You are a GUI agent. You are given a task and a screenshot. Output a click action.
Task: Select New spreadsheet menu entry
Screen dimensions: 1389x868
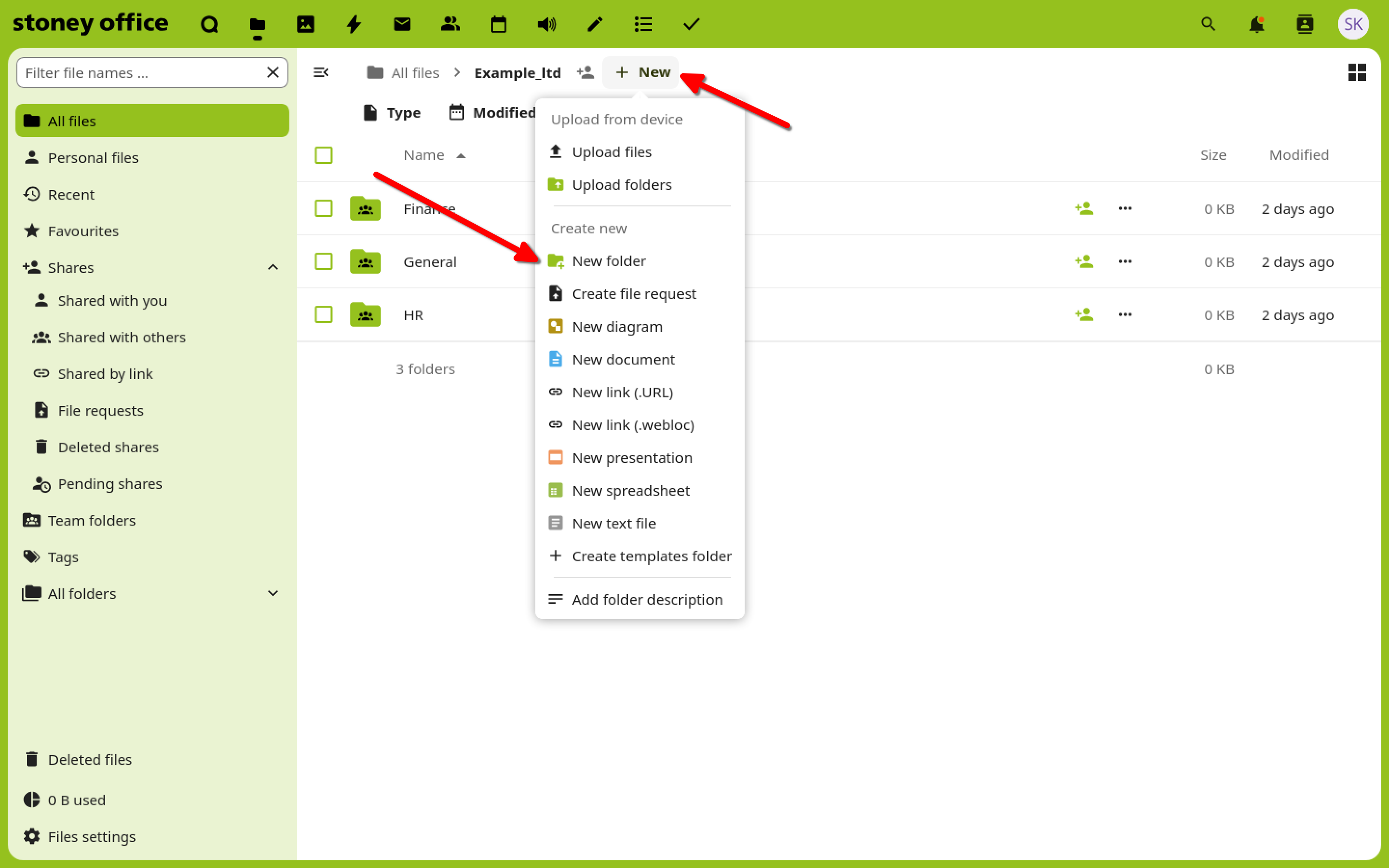tap(630, 491)
